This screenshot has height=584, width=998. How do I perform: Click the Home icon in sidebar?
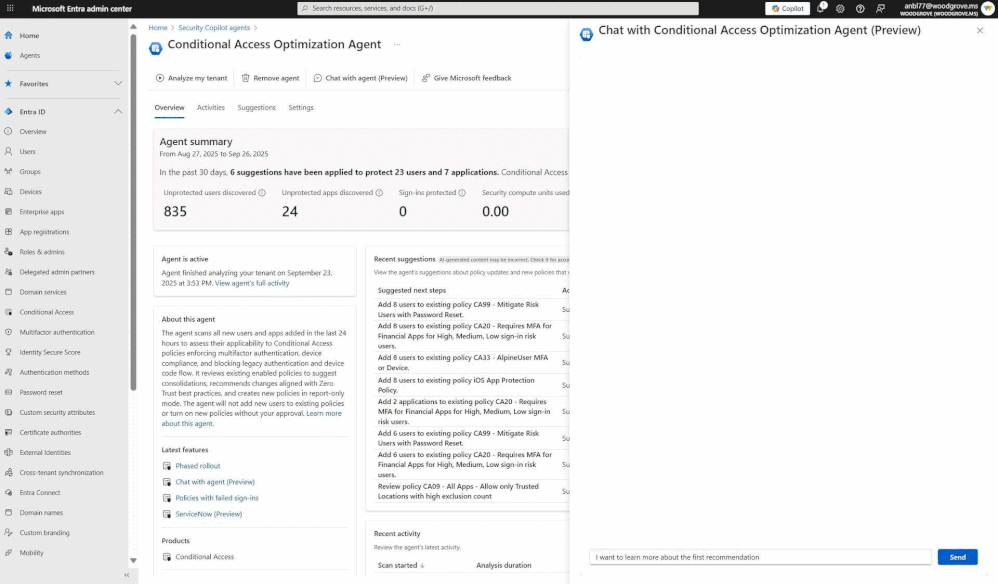point(8,36)
